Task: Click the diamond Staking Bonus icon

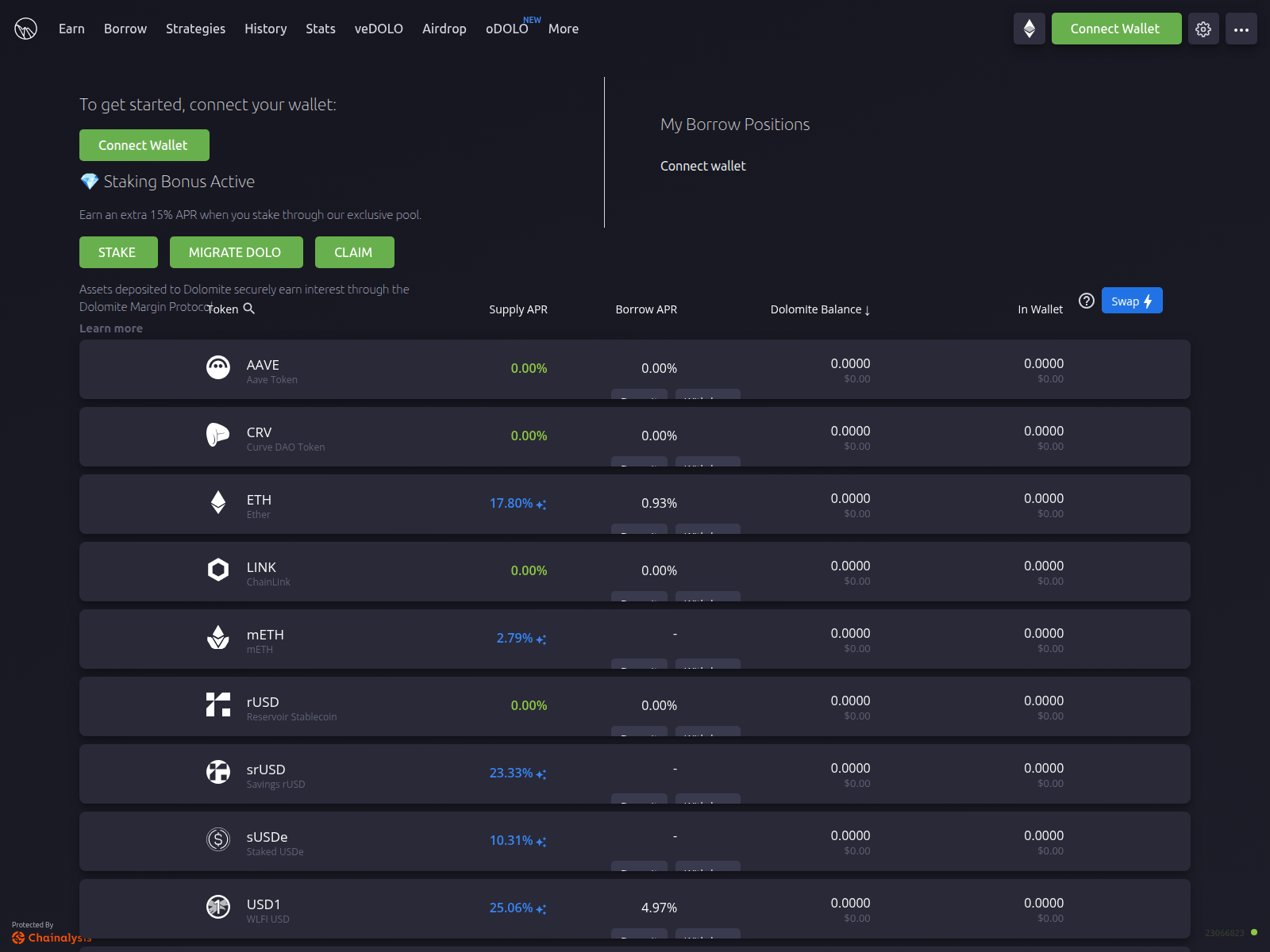Action: [90, 182]
